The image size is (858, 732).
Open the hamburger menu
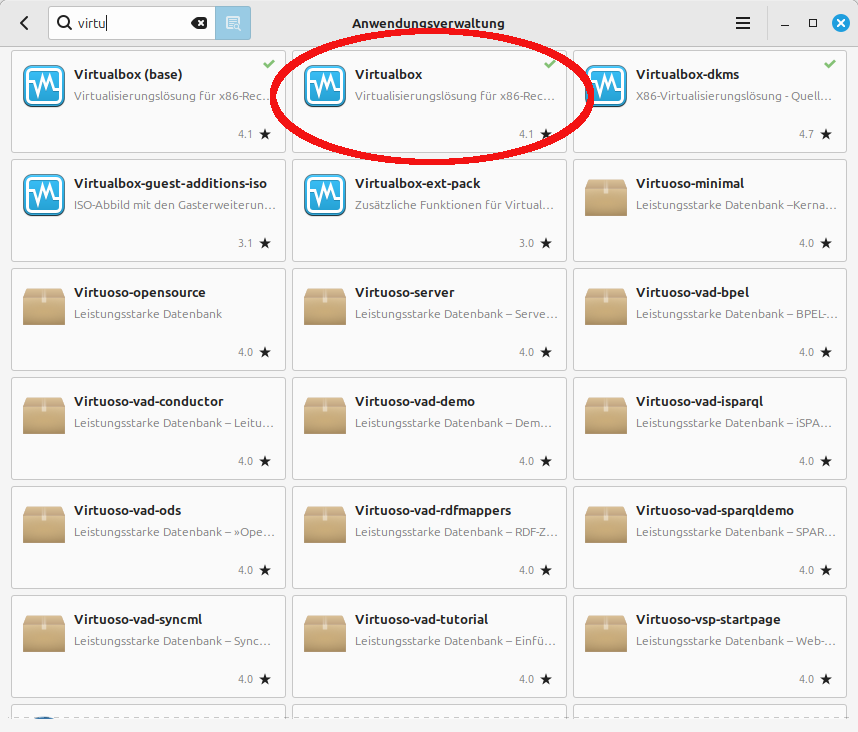(743, 23)
